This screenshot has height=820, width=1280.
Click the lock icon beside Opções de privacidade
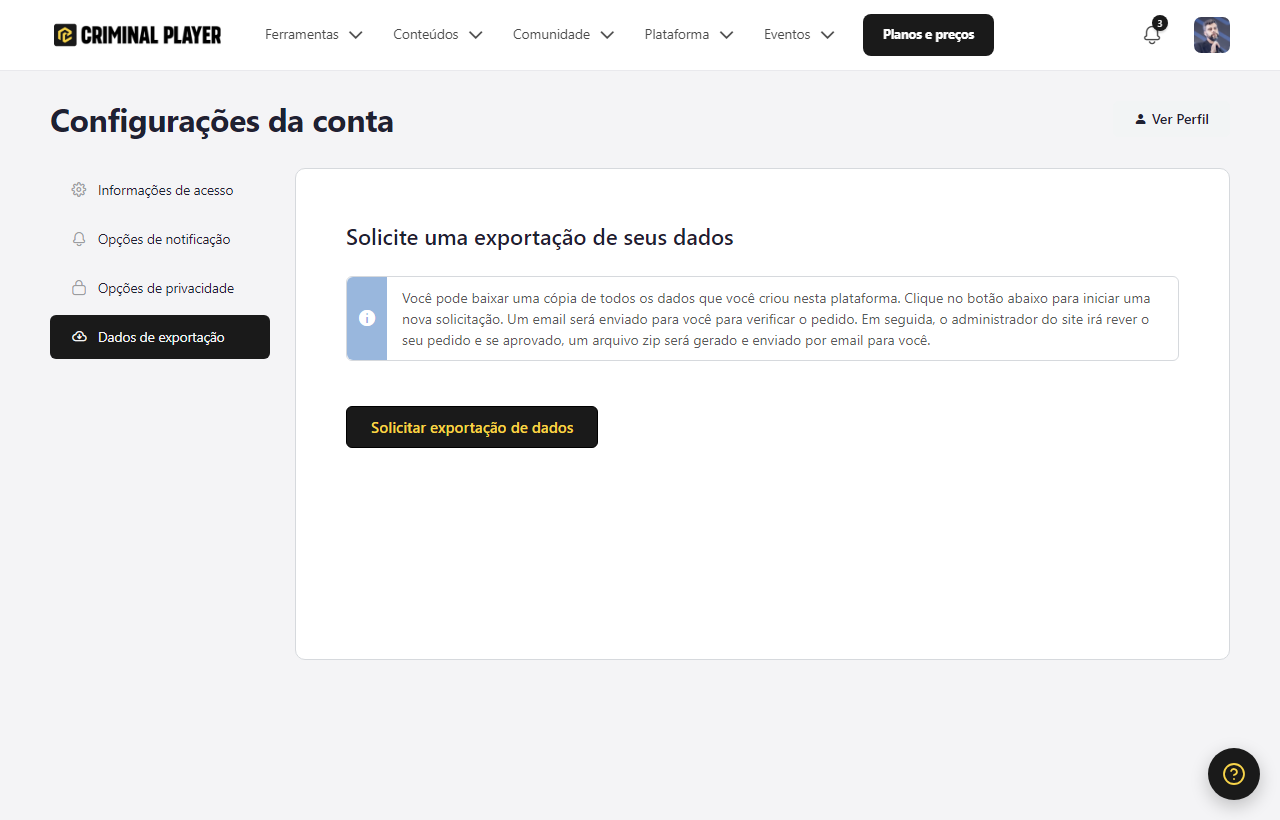coord(79,288)
